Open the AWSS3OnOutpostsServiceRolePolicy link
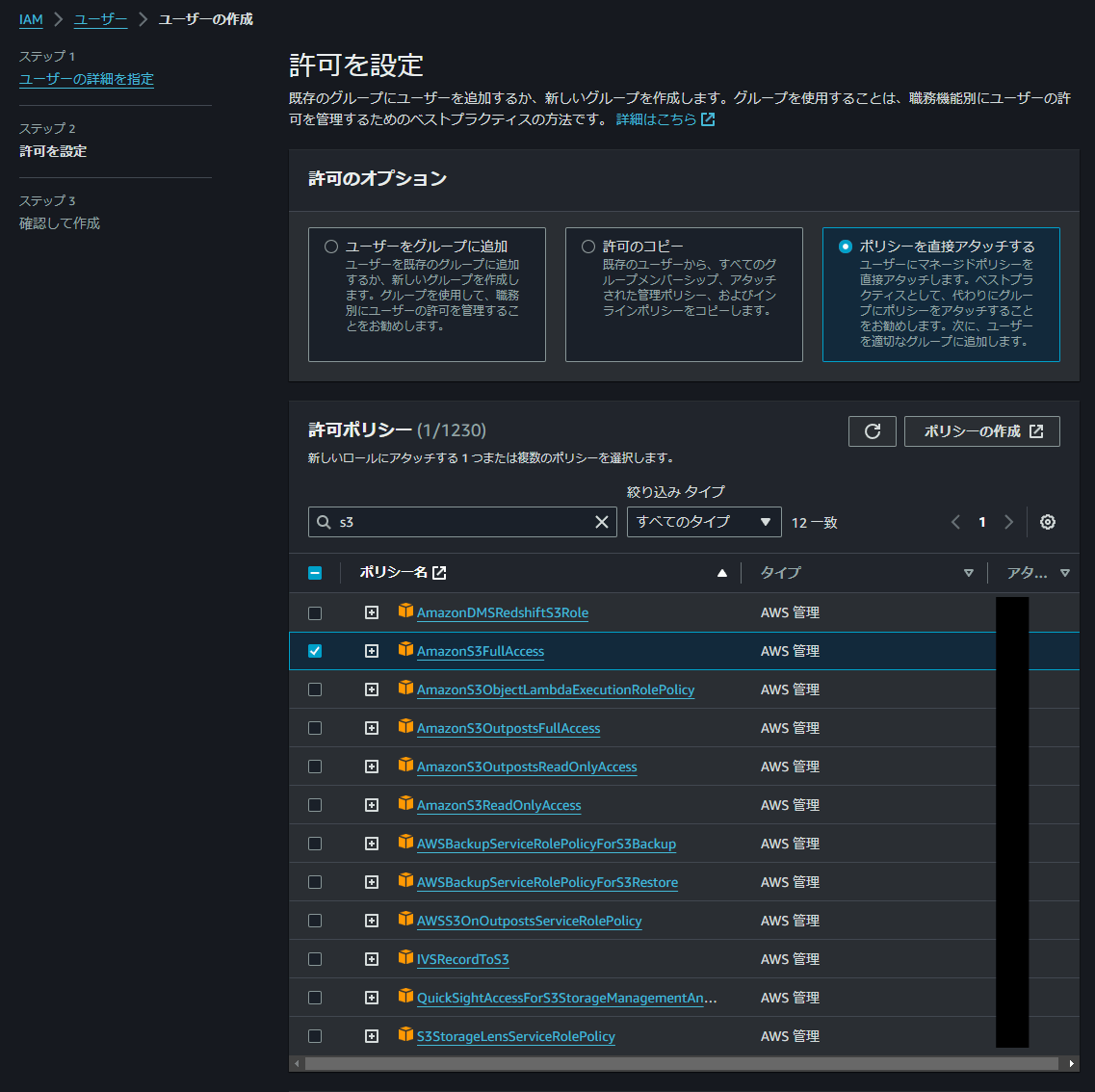1095x1092 pixels. pos(530,921)
